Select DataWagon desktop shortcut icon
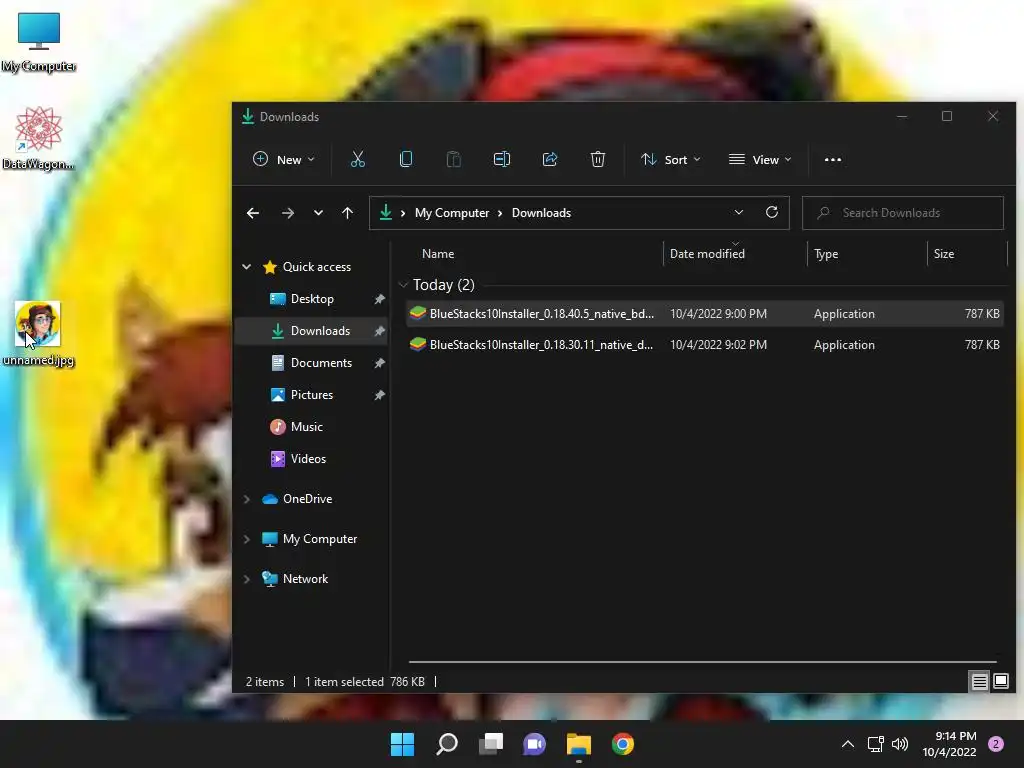Screen dimensions: 1024x768 coord(39,138)
